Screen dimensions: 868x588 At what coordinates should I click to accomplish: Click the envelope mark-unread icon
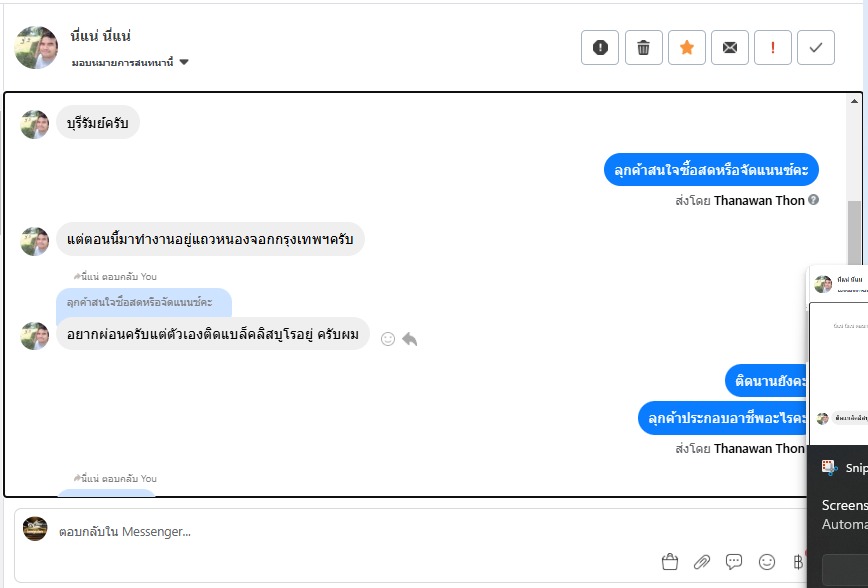[x=730, y=47]
